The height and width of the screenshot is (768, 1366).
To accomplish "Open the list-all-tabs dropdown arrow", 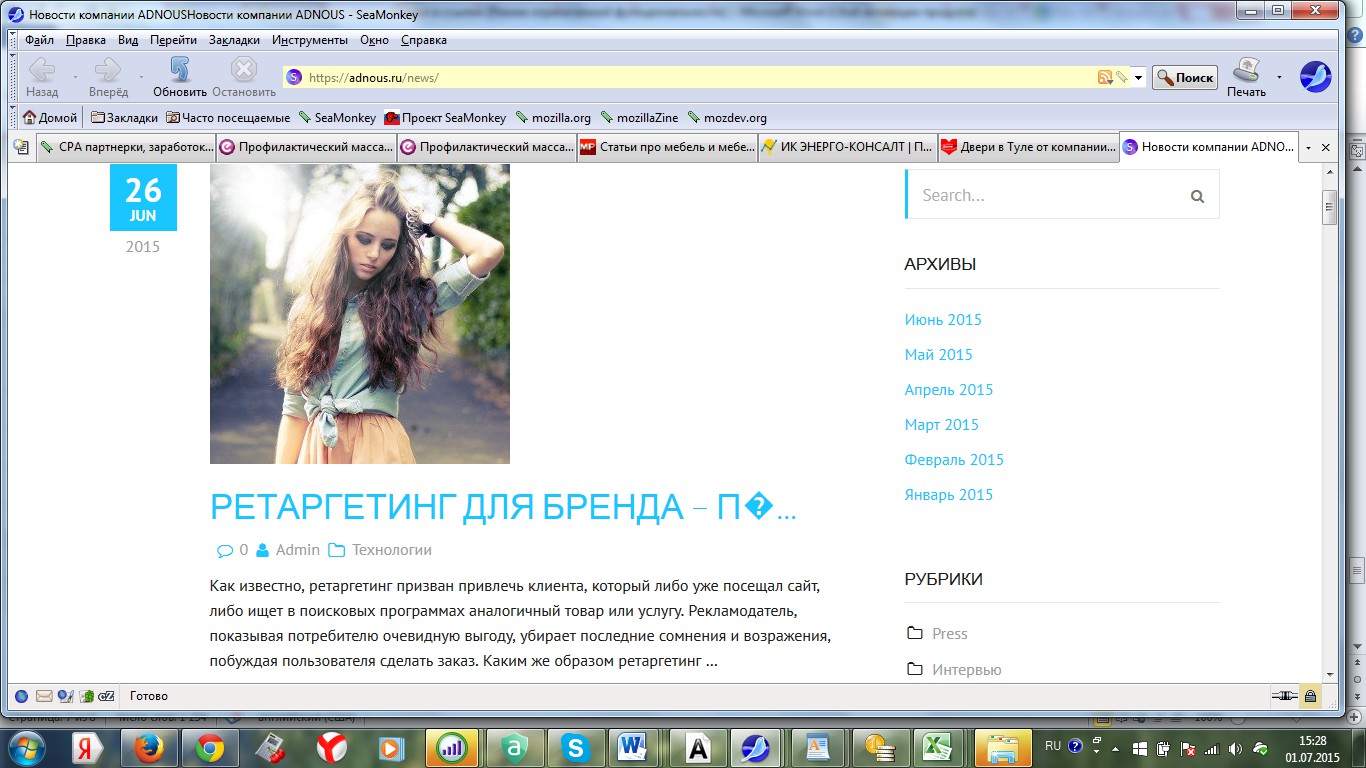I will 1309,147.
